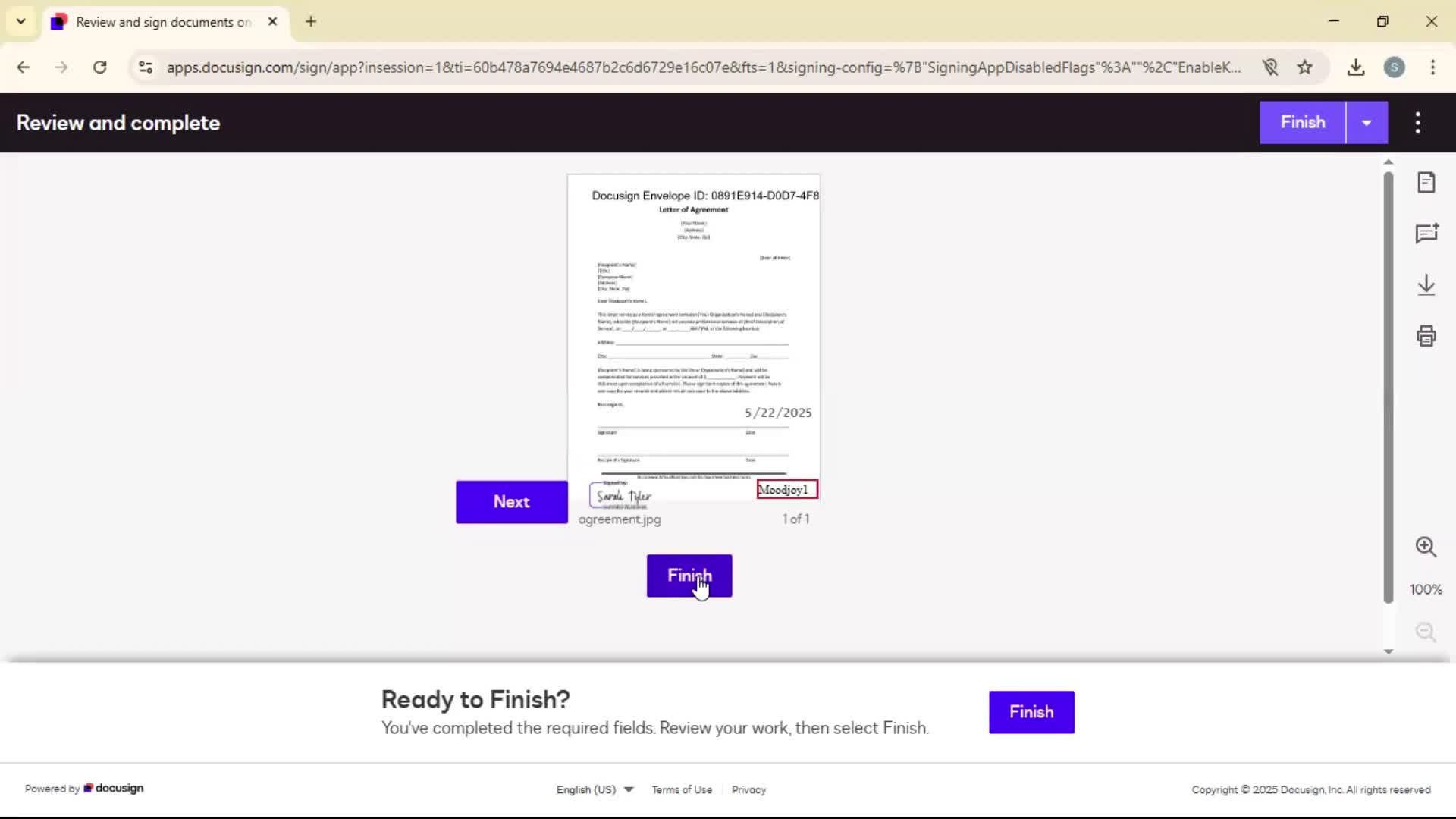Click the docusign logo in footer
Screen dimensions: 1456x819
click(x=114, y=789)
